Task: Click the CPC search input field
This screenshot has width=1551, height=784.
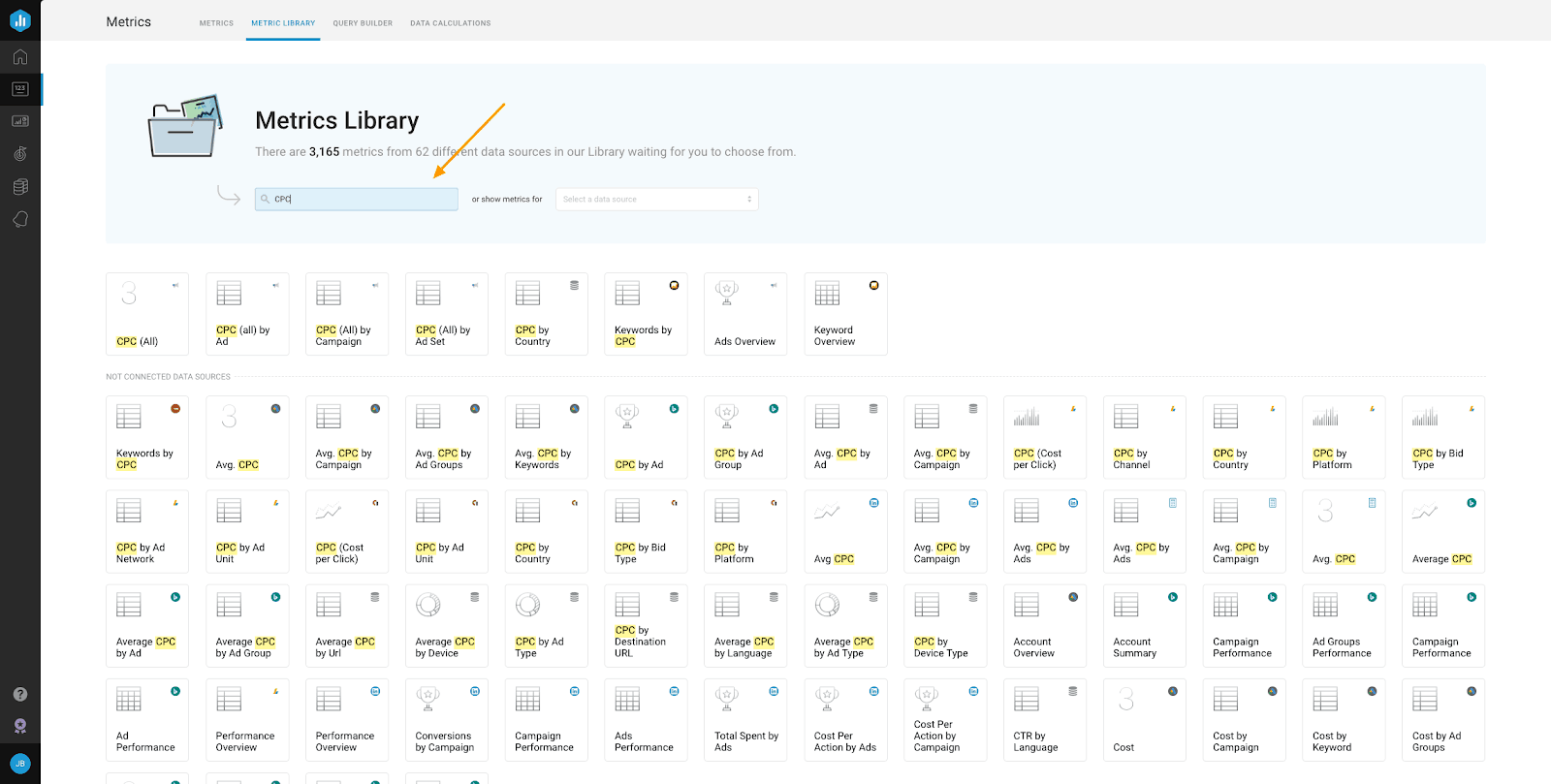Action: coord(357,200)
